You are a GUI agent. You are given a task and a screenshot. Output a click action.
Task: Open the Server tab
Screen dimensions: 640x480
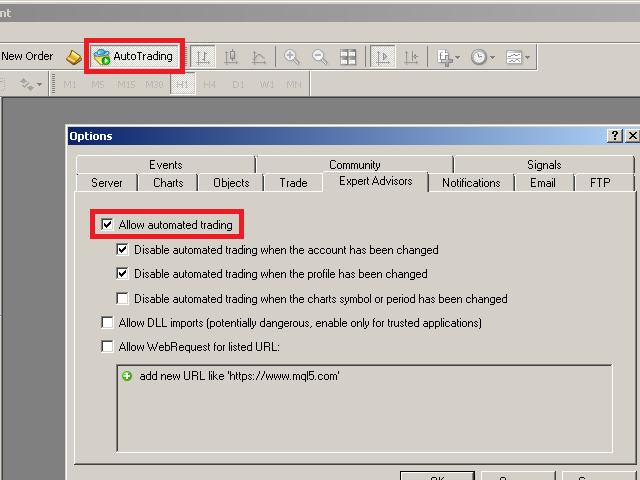coord(107,182)
